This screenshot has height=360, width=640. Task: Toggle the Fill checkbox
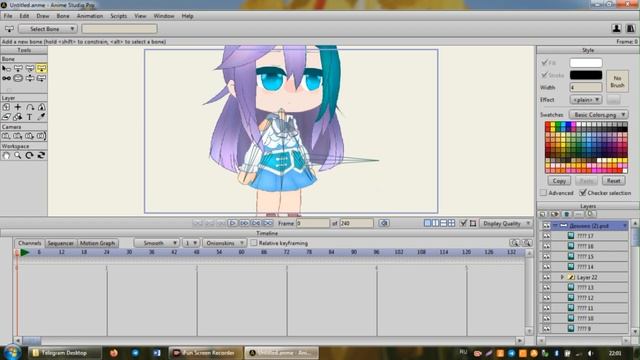(x=544, y=63)
